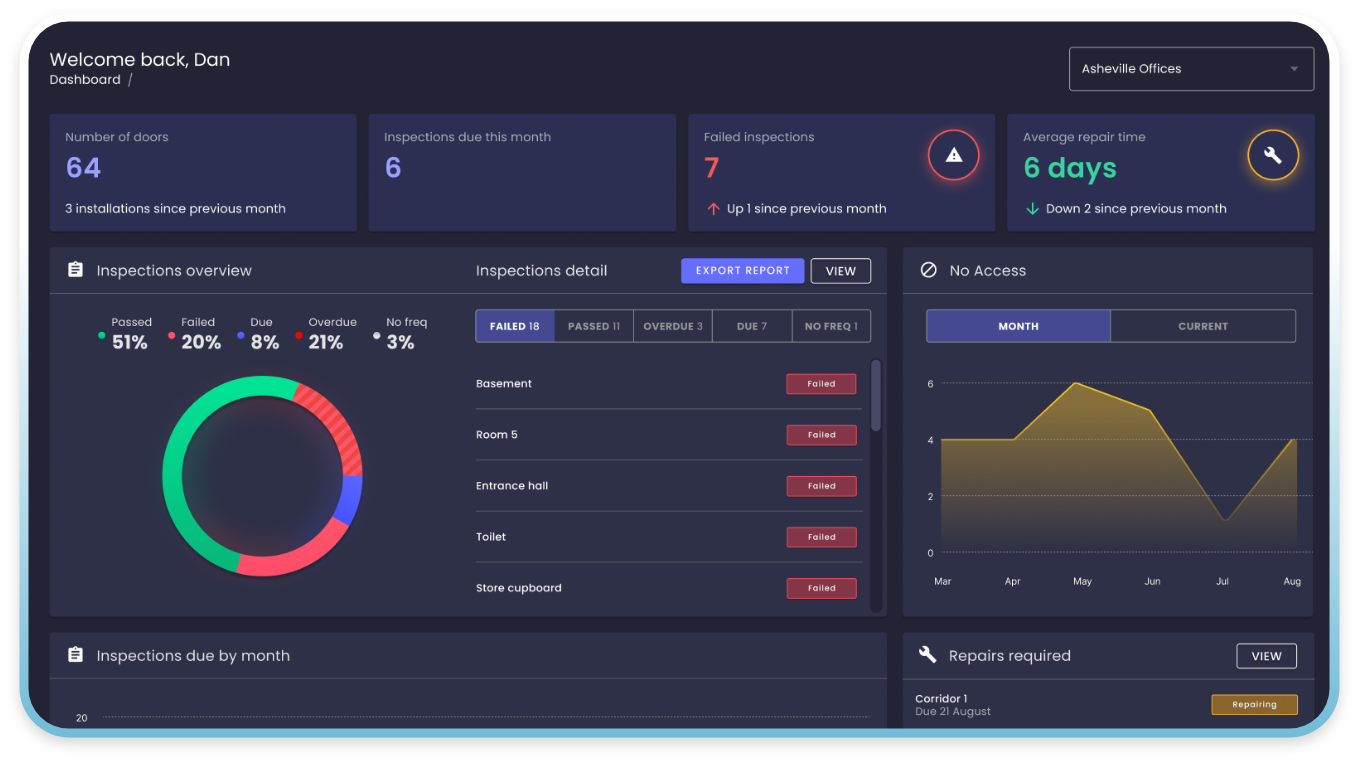Screen dimensions: 1359x763
Task: Click the inspections detail list scrollbar
Action: 876,396
